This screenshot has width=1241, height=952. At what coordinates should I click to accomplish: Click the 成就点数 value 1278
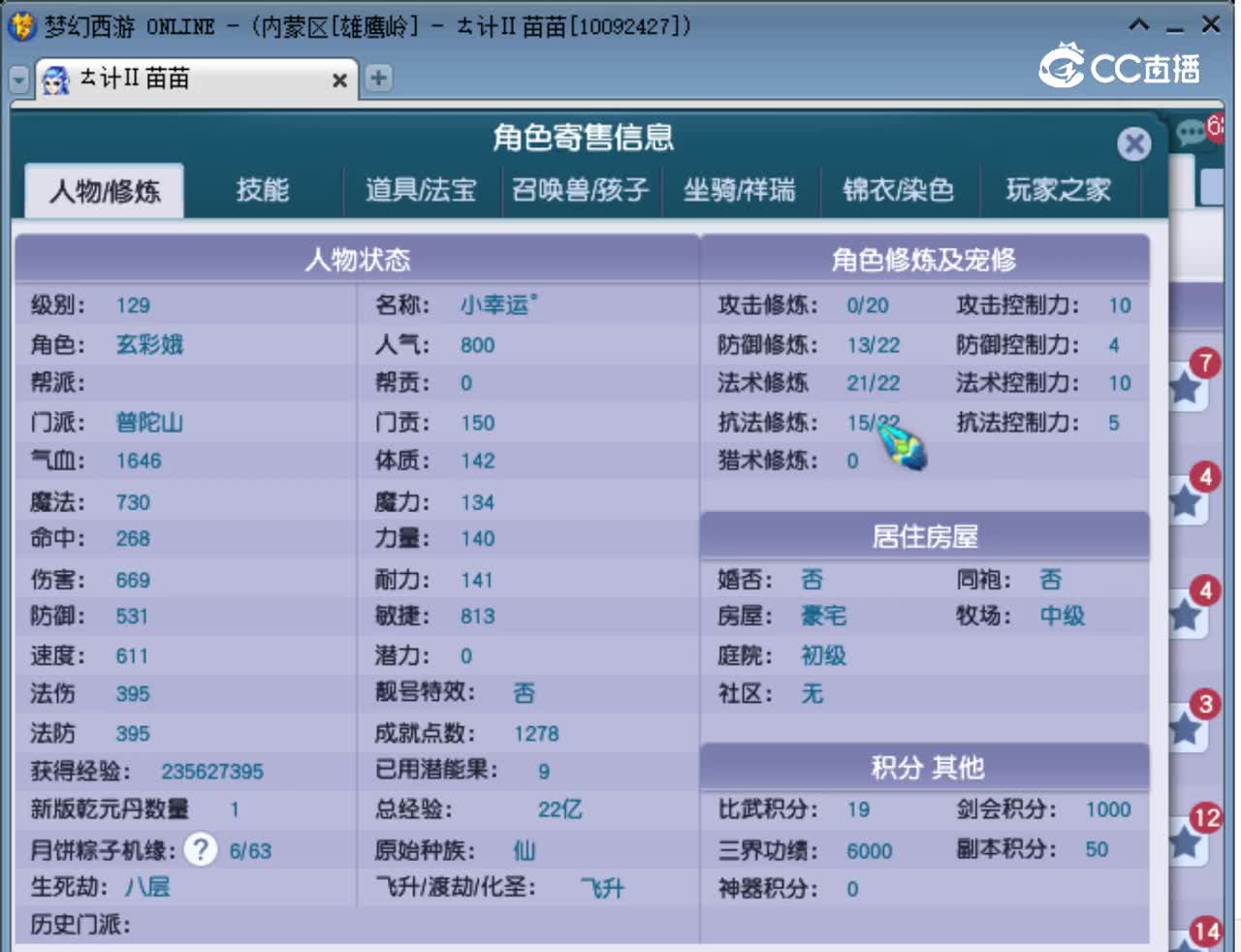(537, 734)
